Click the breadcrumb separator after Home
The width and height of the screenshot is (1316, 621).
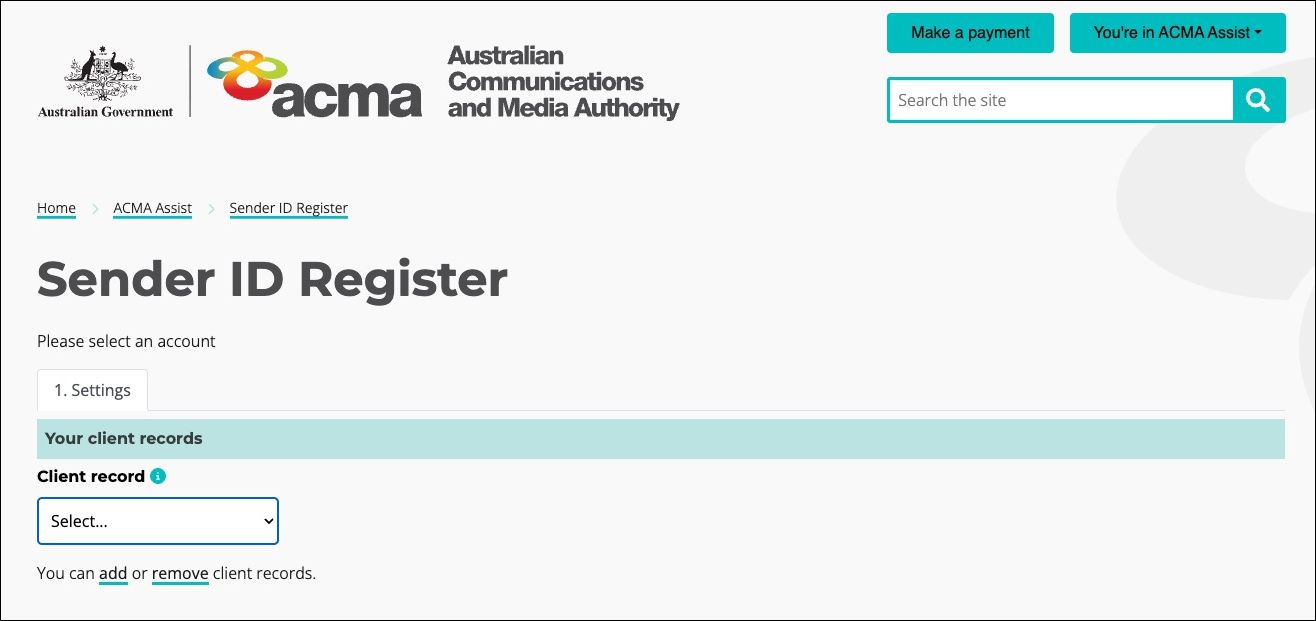[95, 208]
